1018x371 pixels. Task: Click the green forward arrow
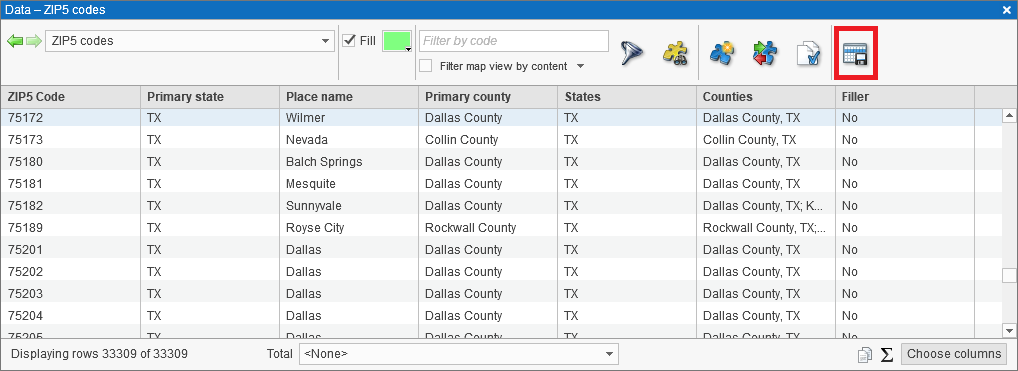tap(34, 41)
